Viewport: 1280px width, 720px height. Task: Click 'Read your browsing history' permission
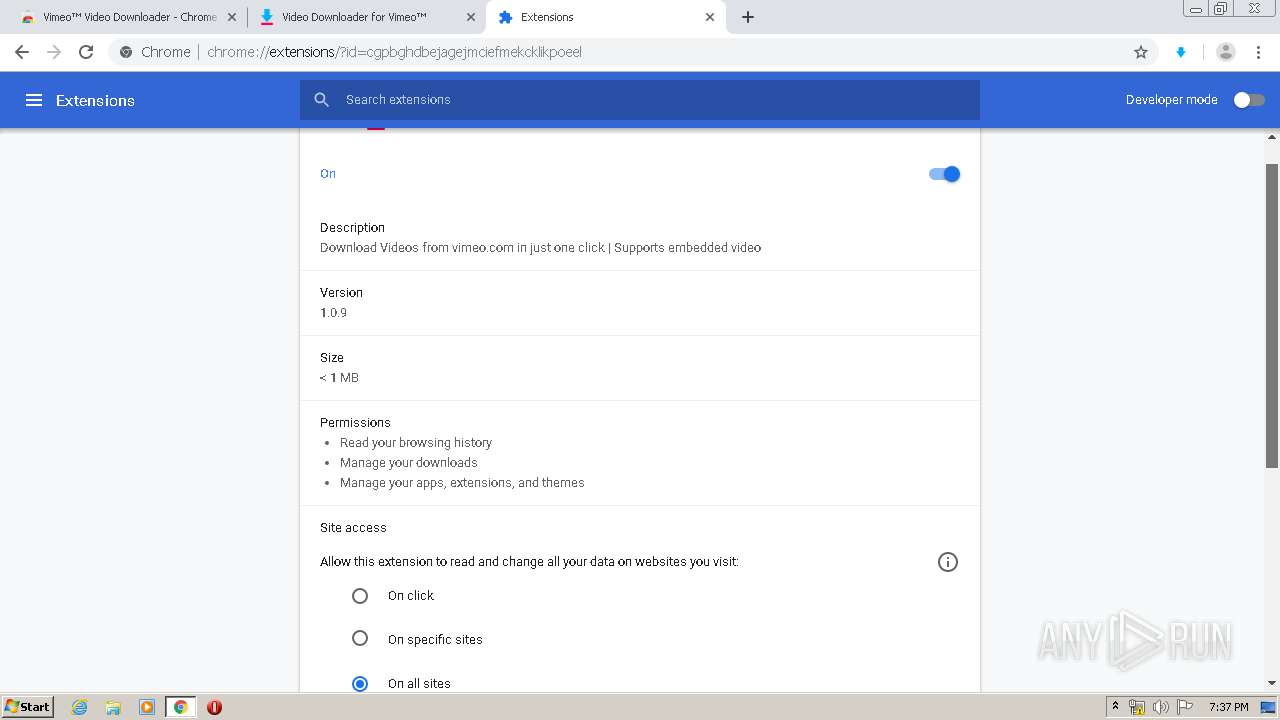pyautogui.click(x=416, y=442)
